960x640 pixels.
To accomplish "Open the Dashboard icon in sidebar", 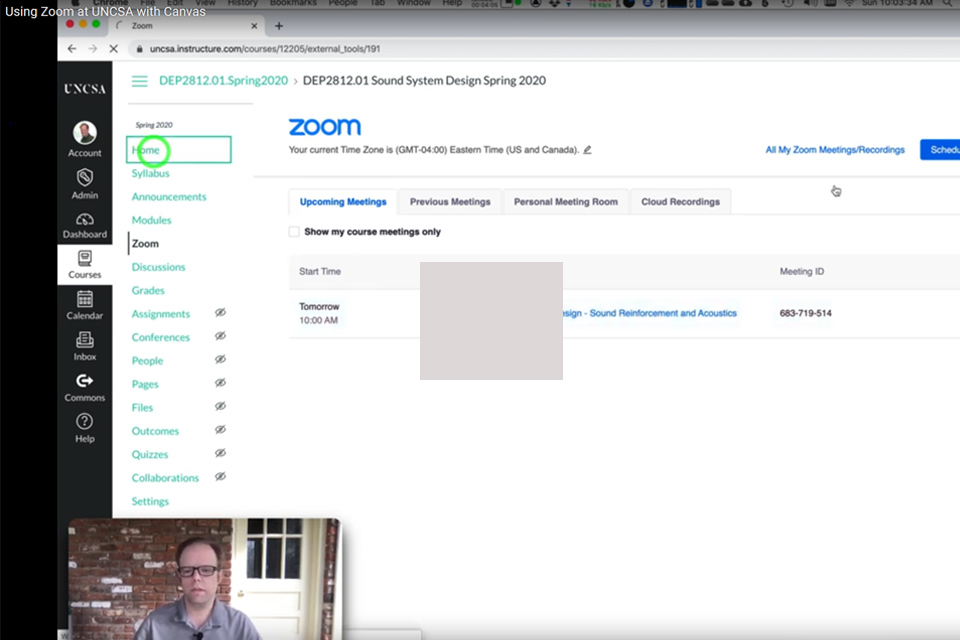I will click(85, 220).
